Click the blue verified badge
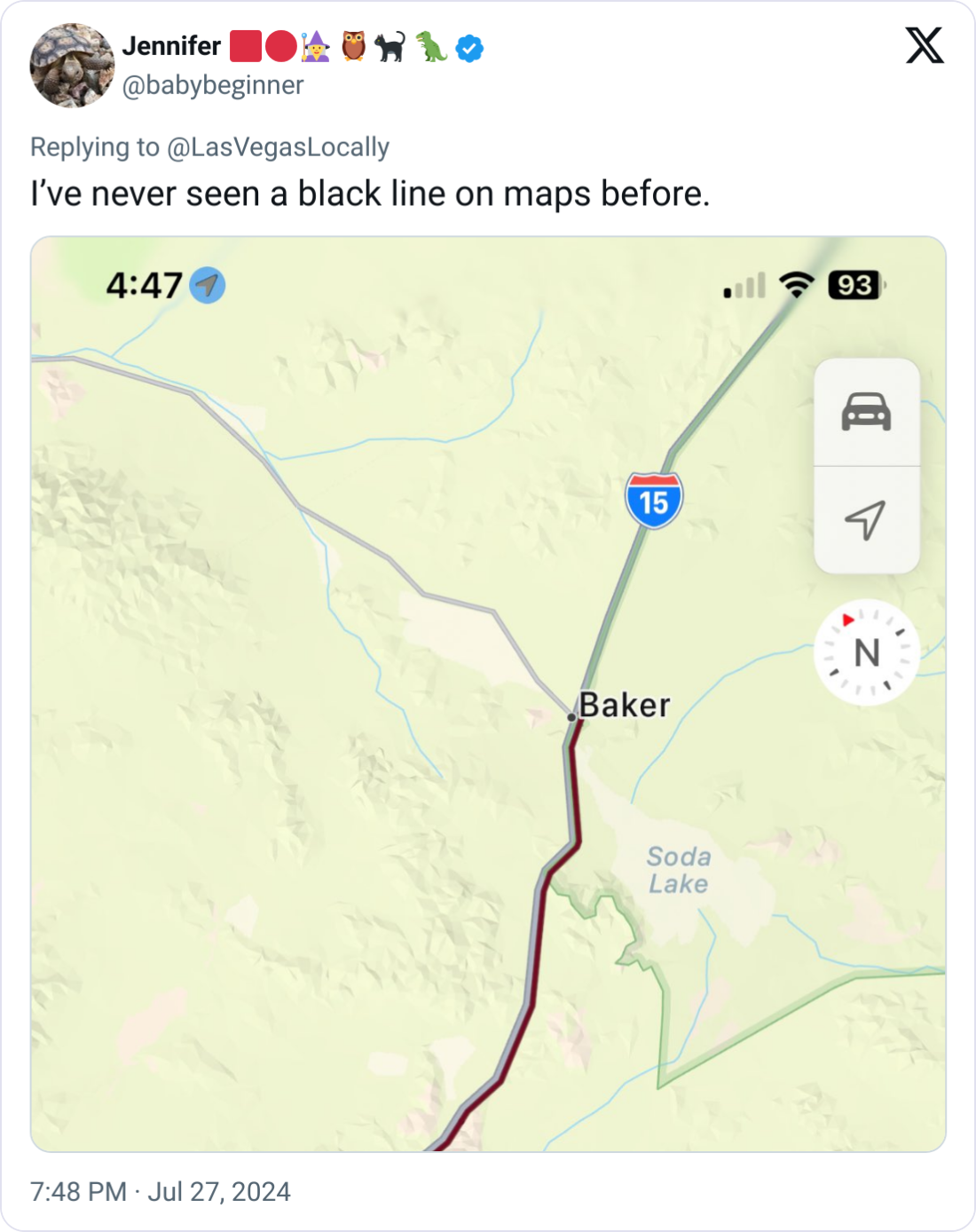This screenshot has height=1232, width=976. 469,47
